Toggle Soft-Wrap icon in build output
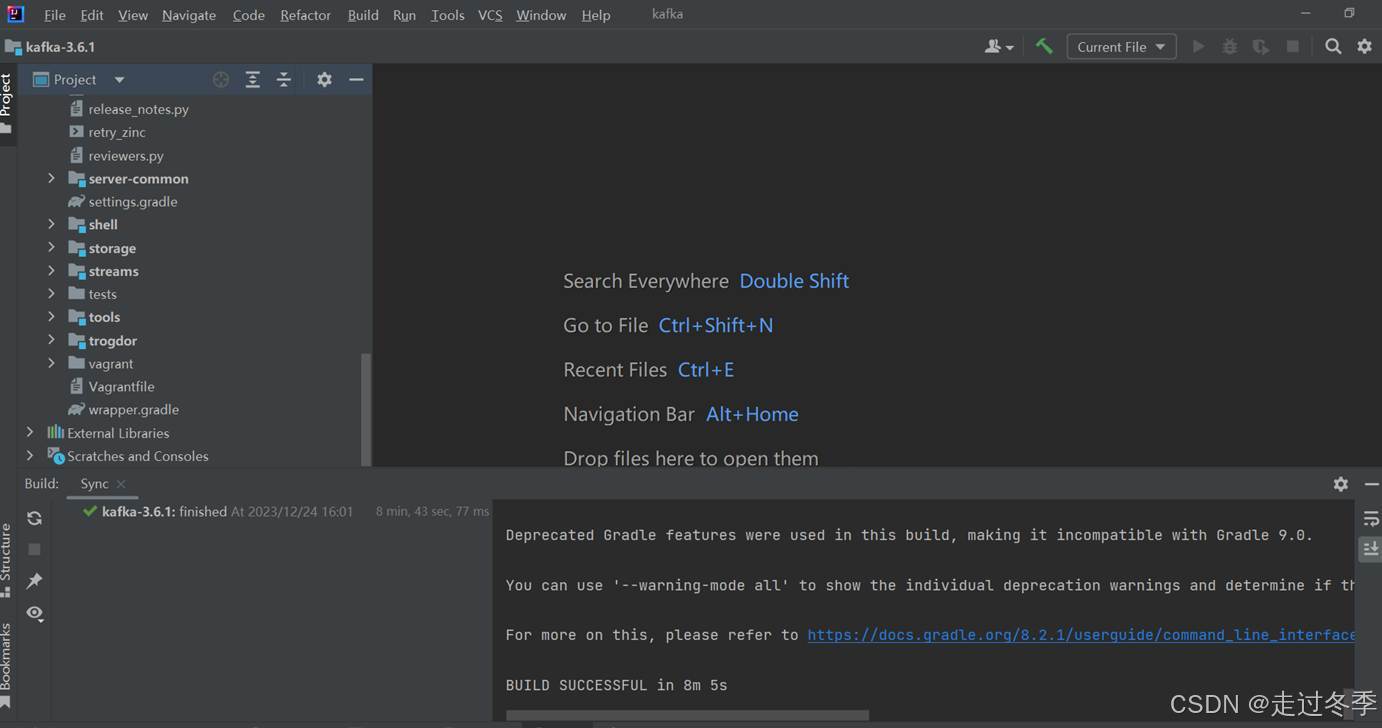This screenshot has width=1382, height=728. 1370,518
